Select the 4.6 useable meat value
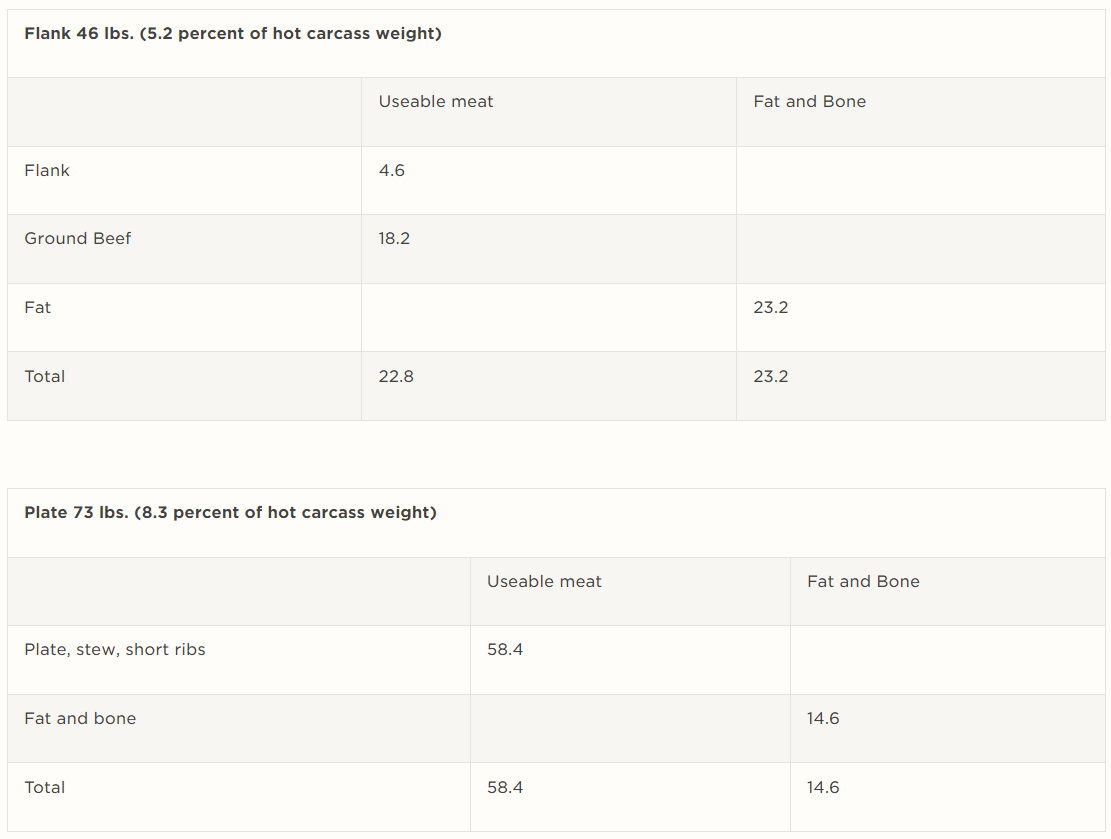 [x=392, y=171]
